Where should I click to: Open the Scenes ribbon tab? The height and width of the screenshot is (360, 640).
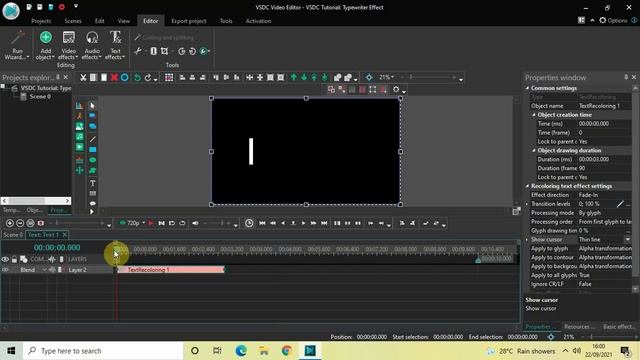pos(73,21)
